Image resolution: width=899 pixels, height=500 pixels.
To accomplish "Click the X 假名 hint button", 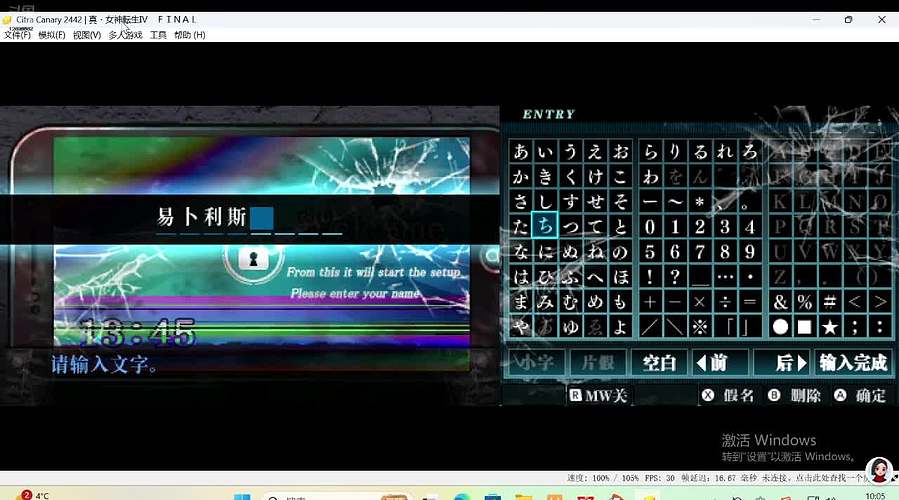I will tap(728, 396).
